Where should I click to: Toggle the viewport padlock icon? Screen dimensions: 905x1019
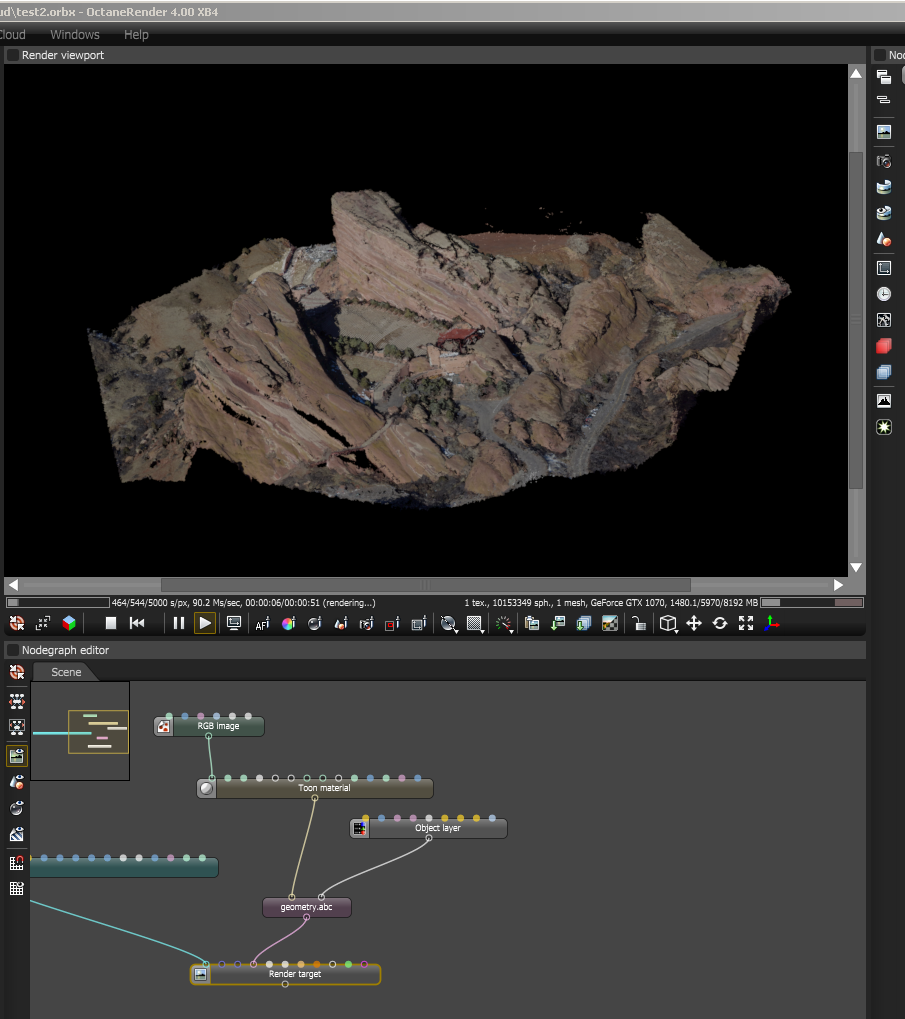pos(639,623)
